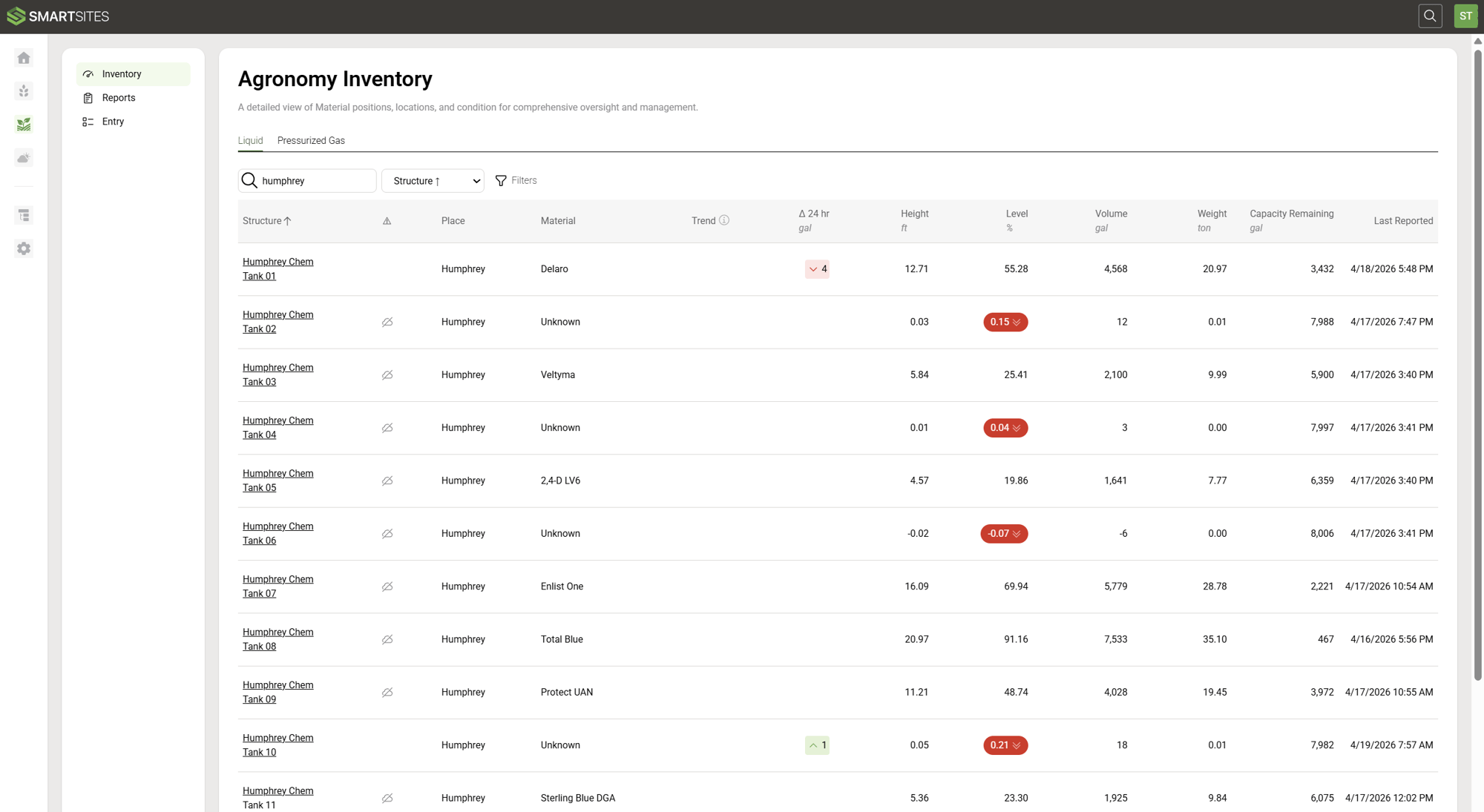
Task: Open the green agronomy leaf sidebar icon
Action: (x=24, y=125)
